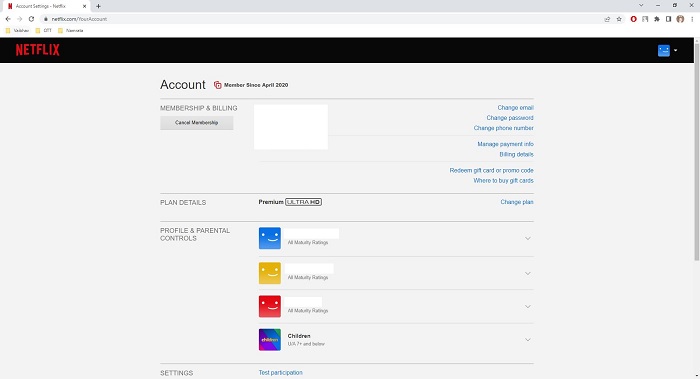Select the Change plan link
This screenshot has width=700, height=379.
(517, 202)
